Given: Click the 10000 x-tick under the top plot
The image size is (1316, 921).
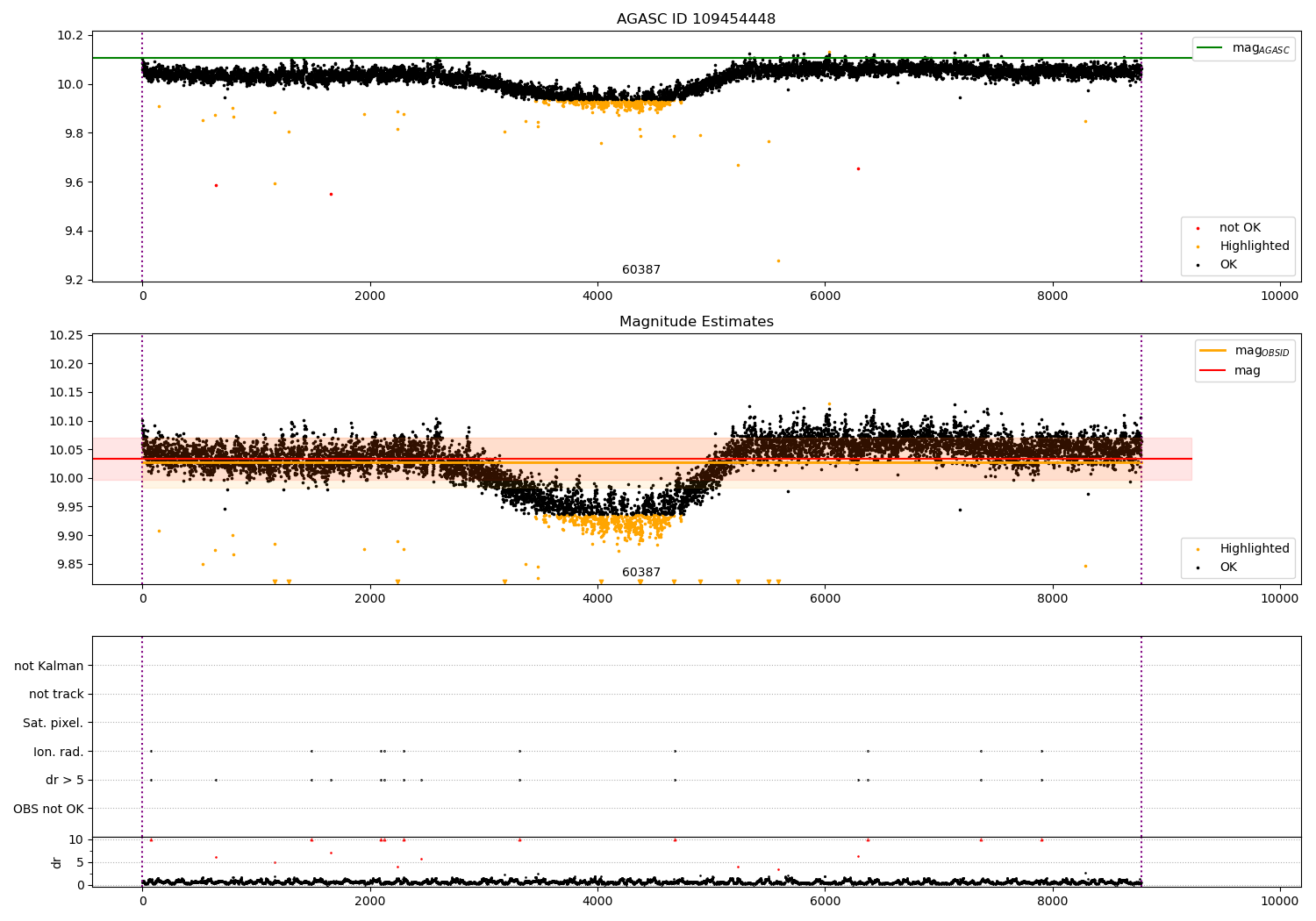Looking at the screenshot, I should (x=1279, y=296).
